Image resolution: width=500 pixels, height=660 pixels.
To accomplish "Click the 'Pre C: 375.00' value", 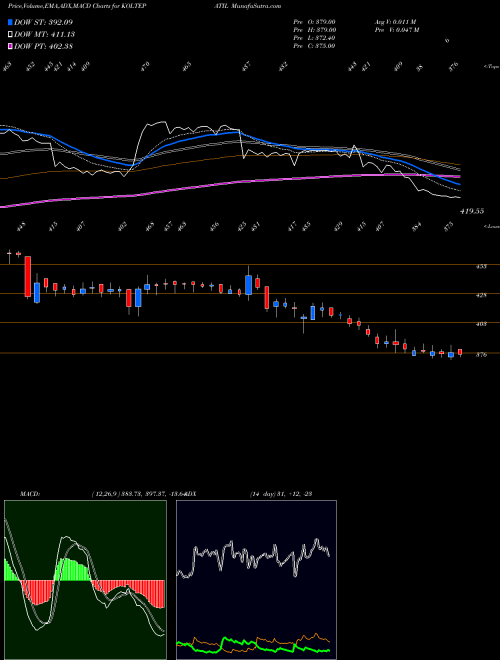I will click(314, 46).
